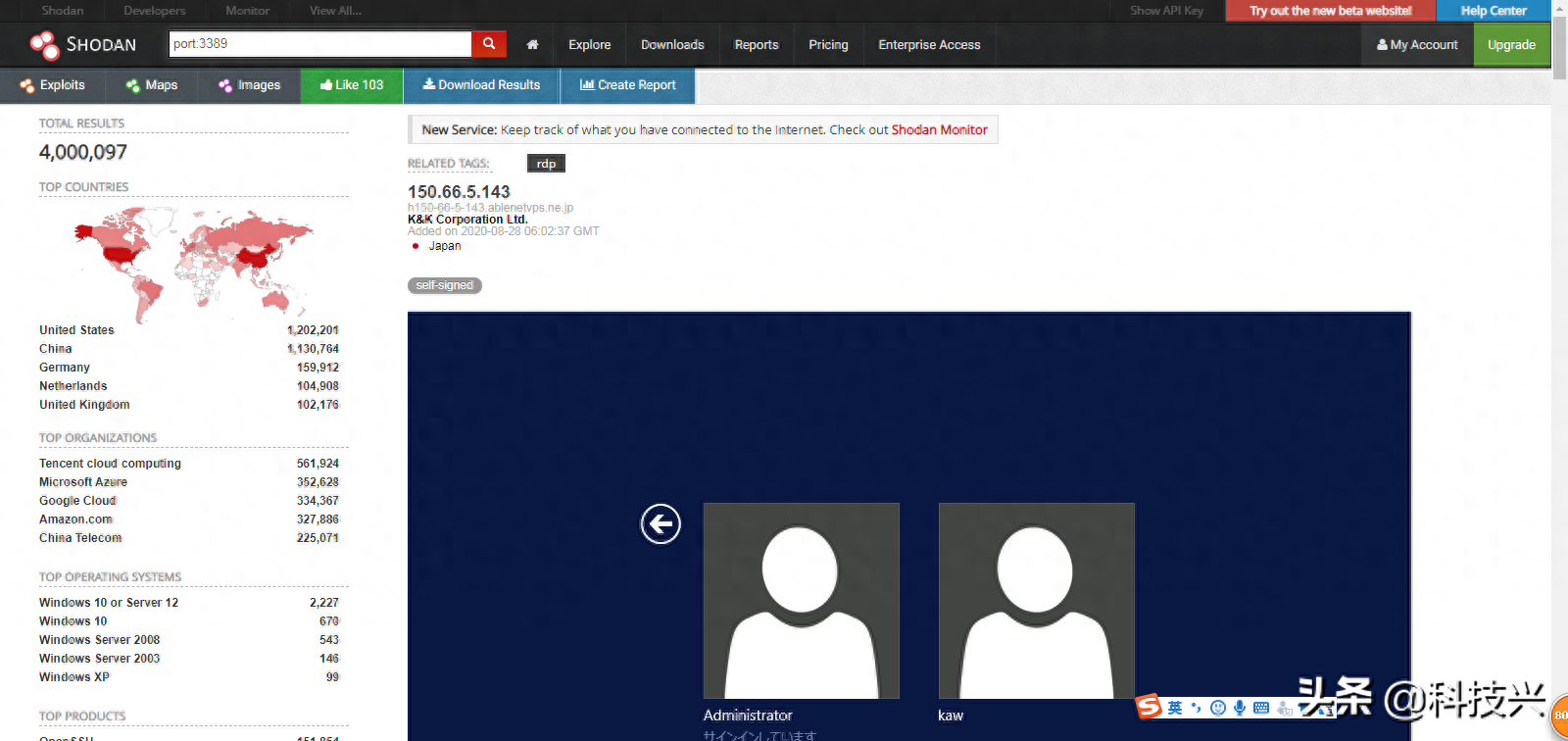This screenshot has height=741, width=1568.
Task: Filter by Windows 10 or Server 12
Action: pos(109,603)
